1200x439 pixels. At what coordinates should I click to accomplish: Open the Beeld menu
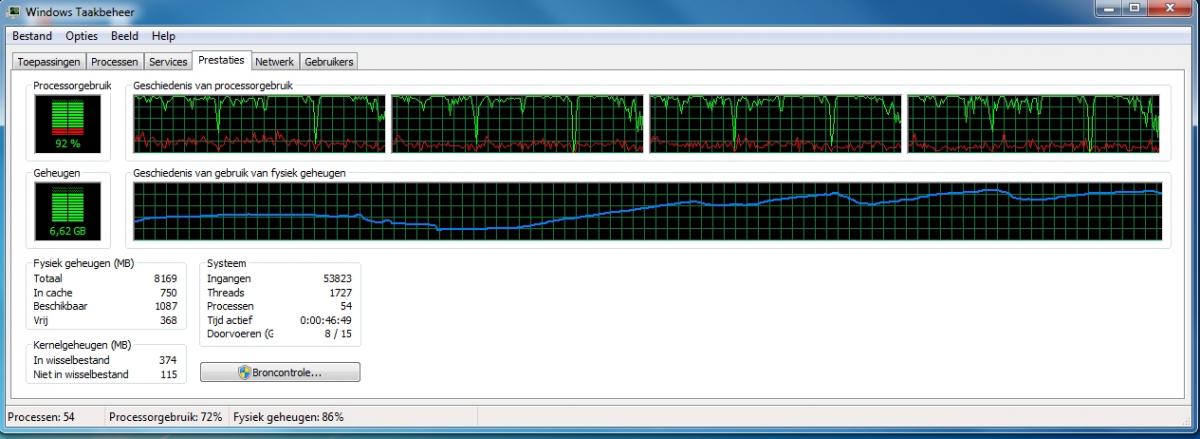point(125,36)
